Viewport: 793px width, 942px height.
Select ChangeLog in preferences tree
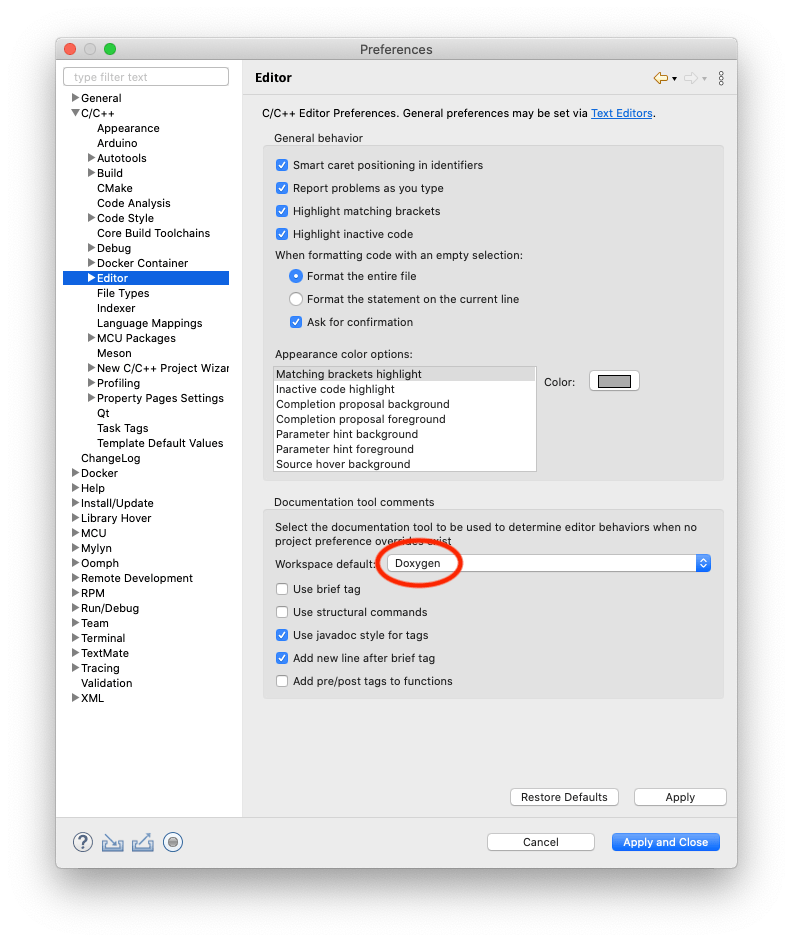pos(111,458)
